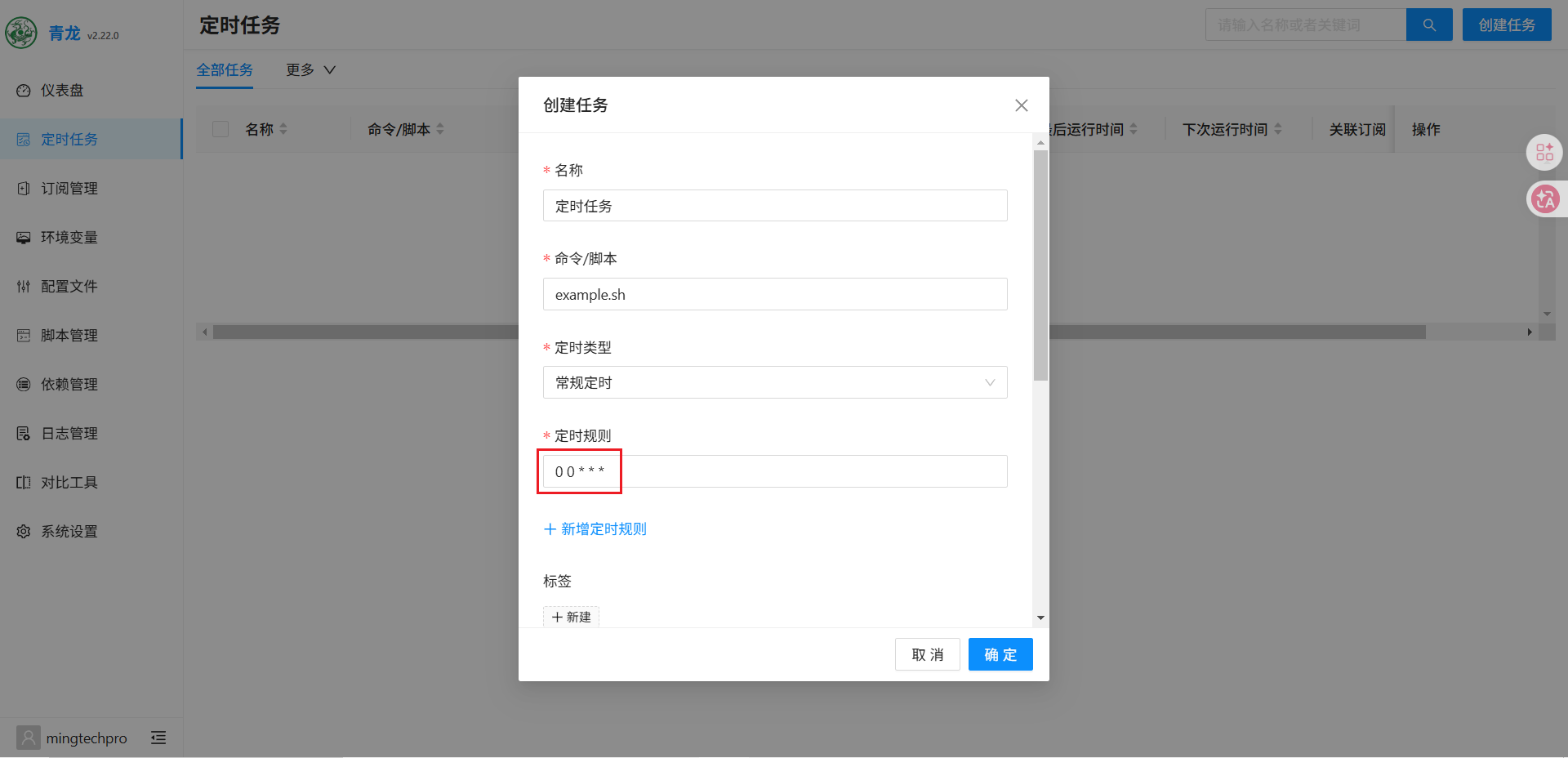1568x758 pixels.
Task: Click the pink translate floating icon
Action: [x=1545, y=198]
